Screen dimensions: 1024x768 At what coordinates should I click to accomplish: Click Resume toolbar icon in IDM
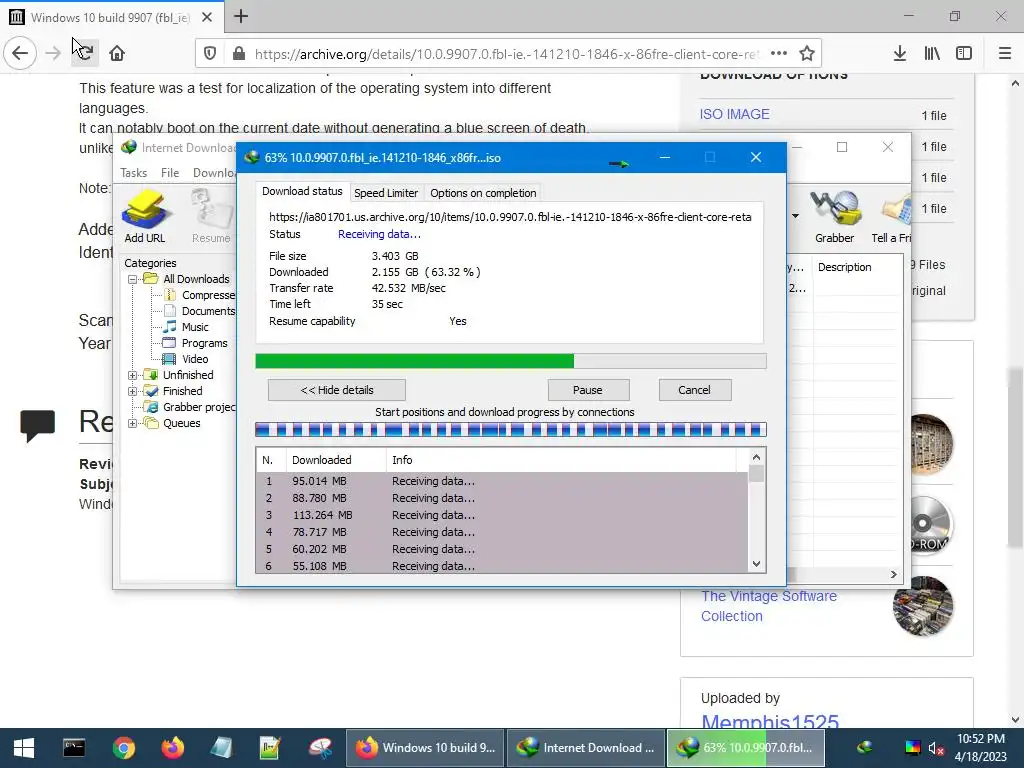[x=211, y=217]
